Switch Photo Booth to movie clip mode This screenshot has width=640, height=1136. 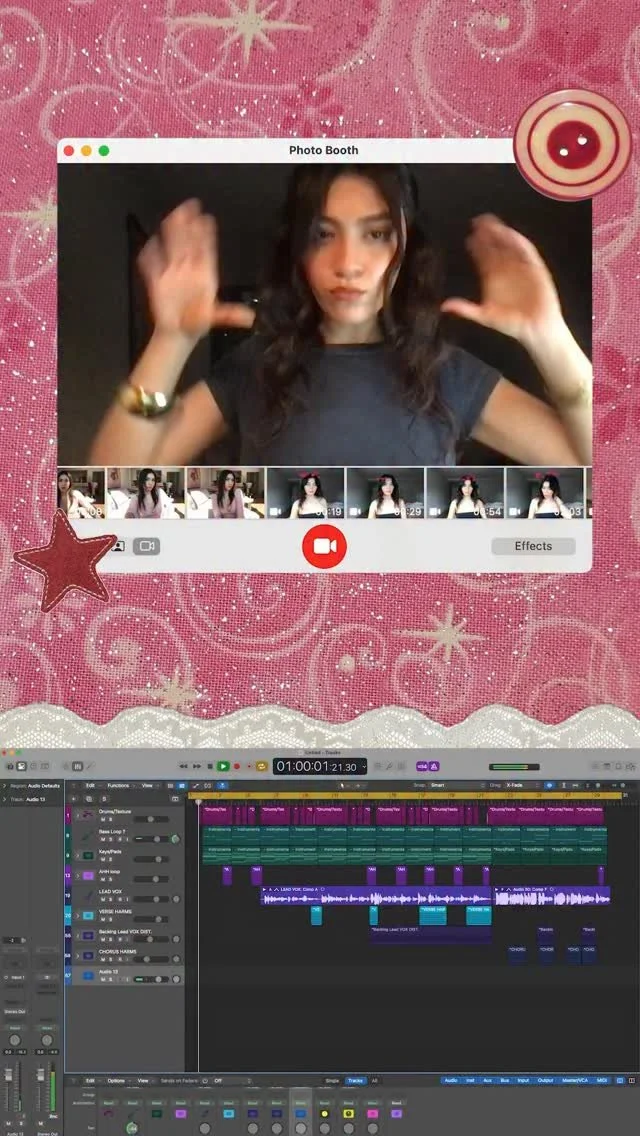click(146, 546)
